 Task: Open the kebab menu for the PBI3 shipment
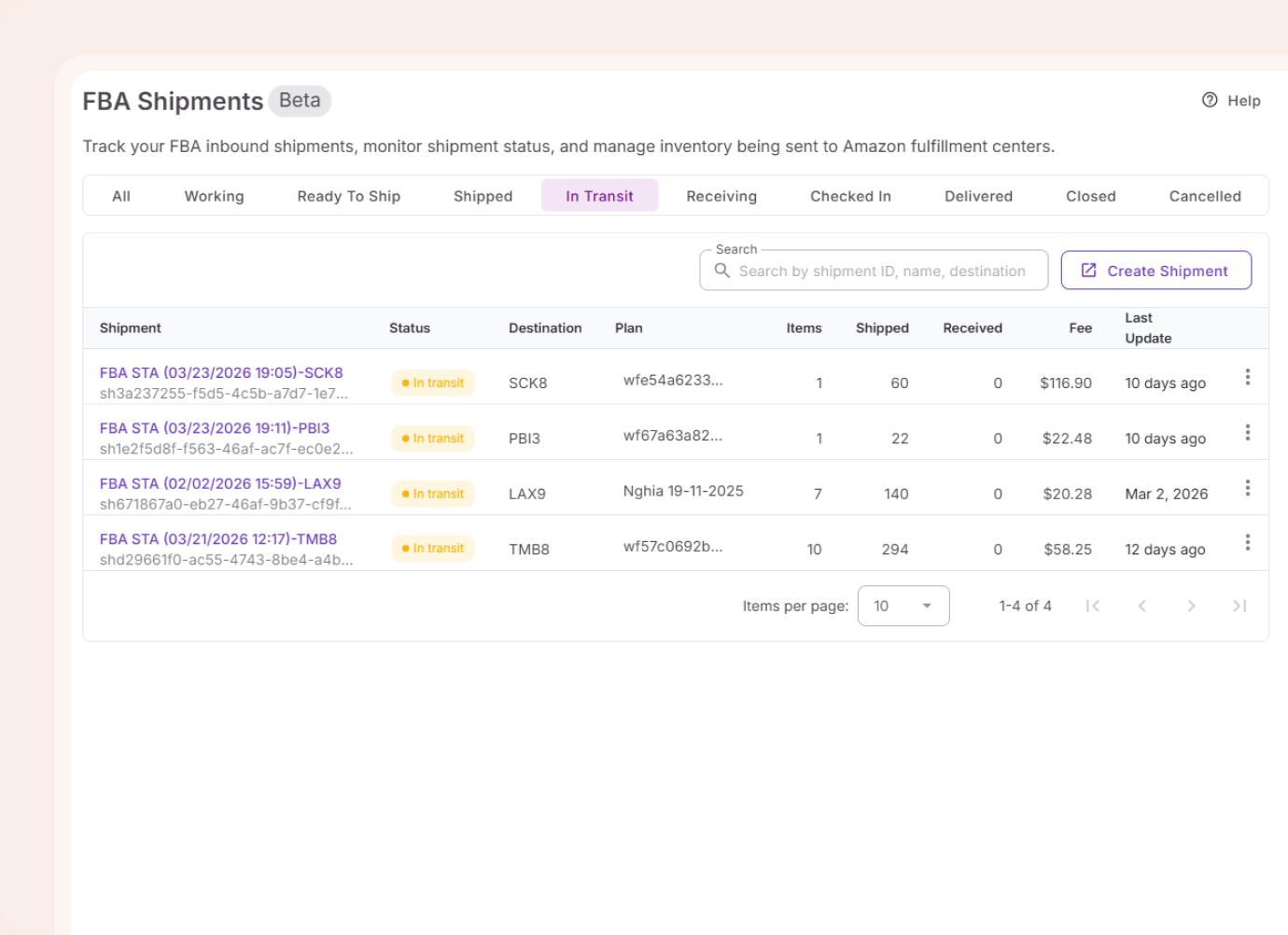point(1248,432)
